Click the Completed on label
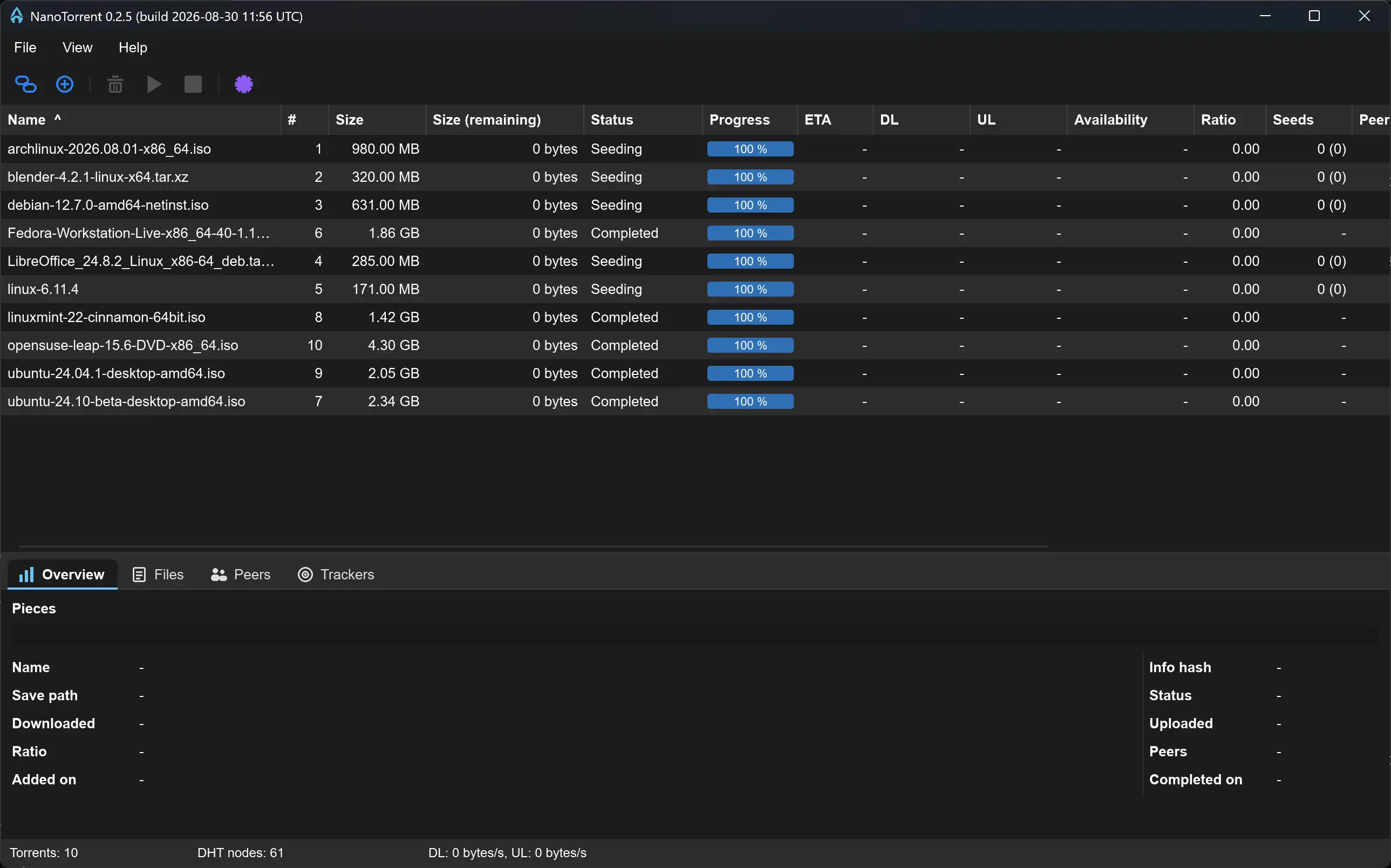Viewport: 1391px width, 868px height. (x=1196, y=780)
